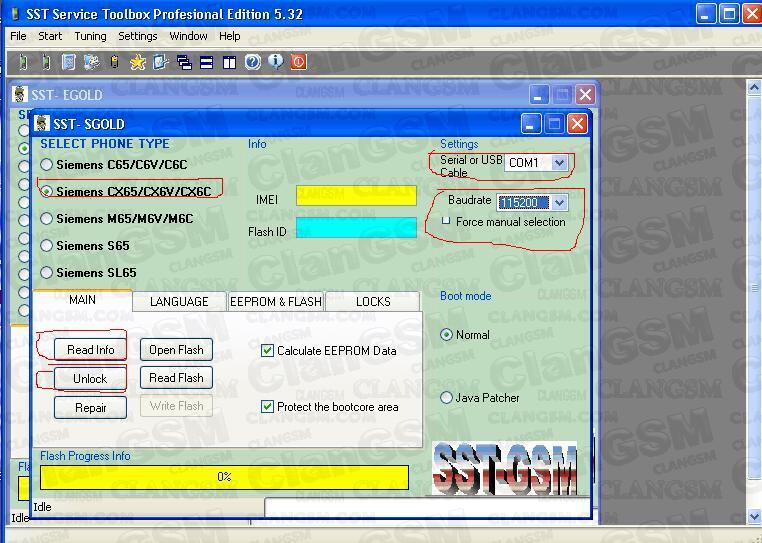Open the Baudrate 115200 dropdown

click(x=559, y=202)
